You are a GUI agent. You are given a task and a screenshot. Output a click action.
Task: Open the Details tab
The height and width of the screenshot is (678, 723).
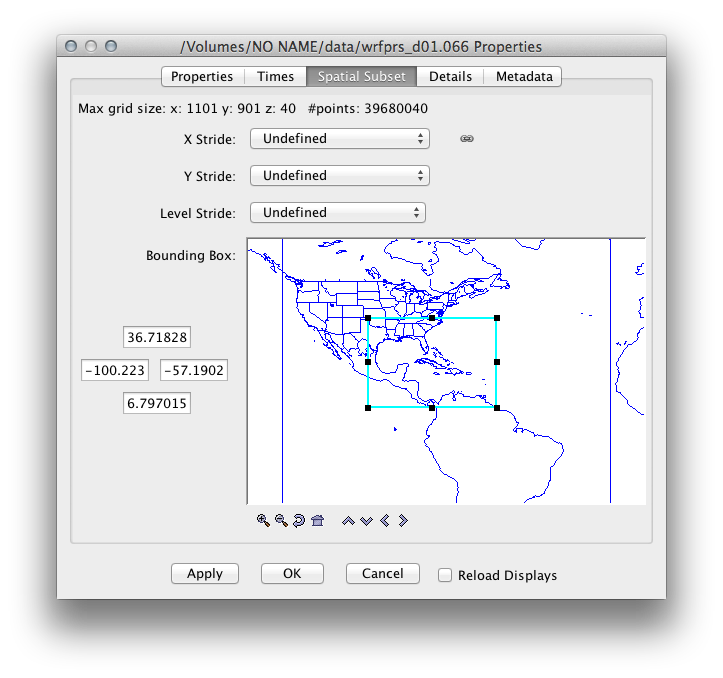(x=450, y=77)
